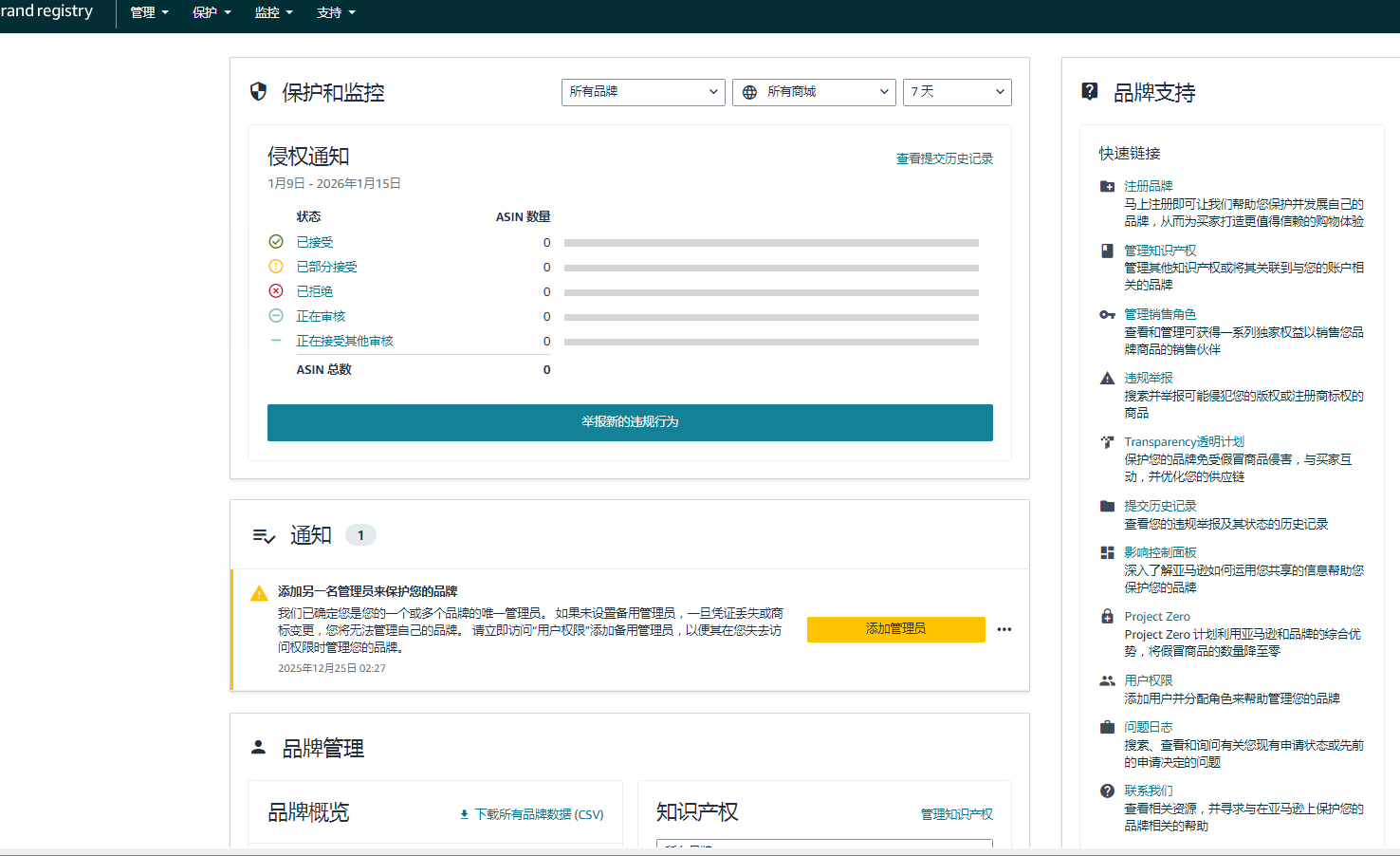This screenshot has height=856, width=1400.
Task: Click the 用户权限 people icon
Action: point(1107,680)
